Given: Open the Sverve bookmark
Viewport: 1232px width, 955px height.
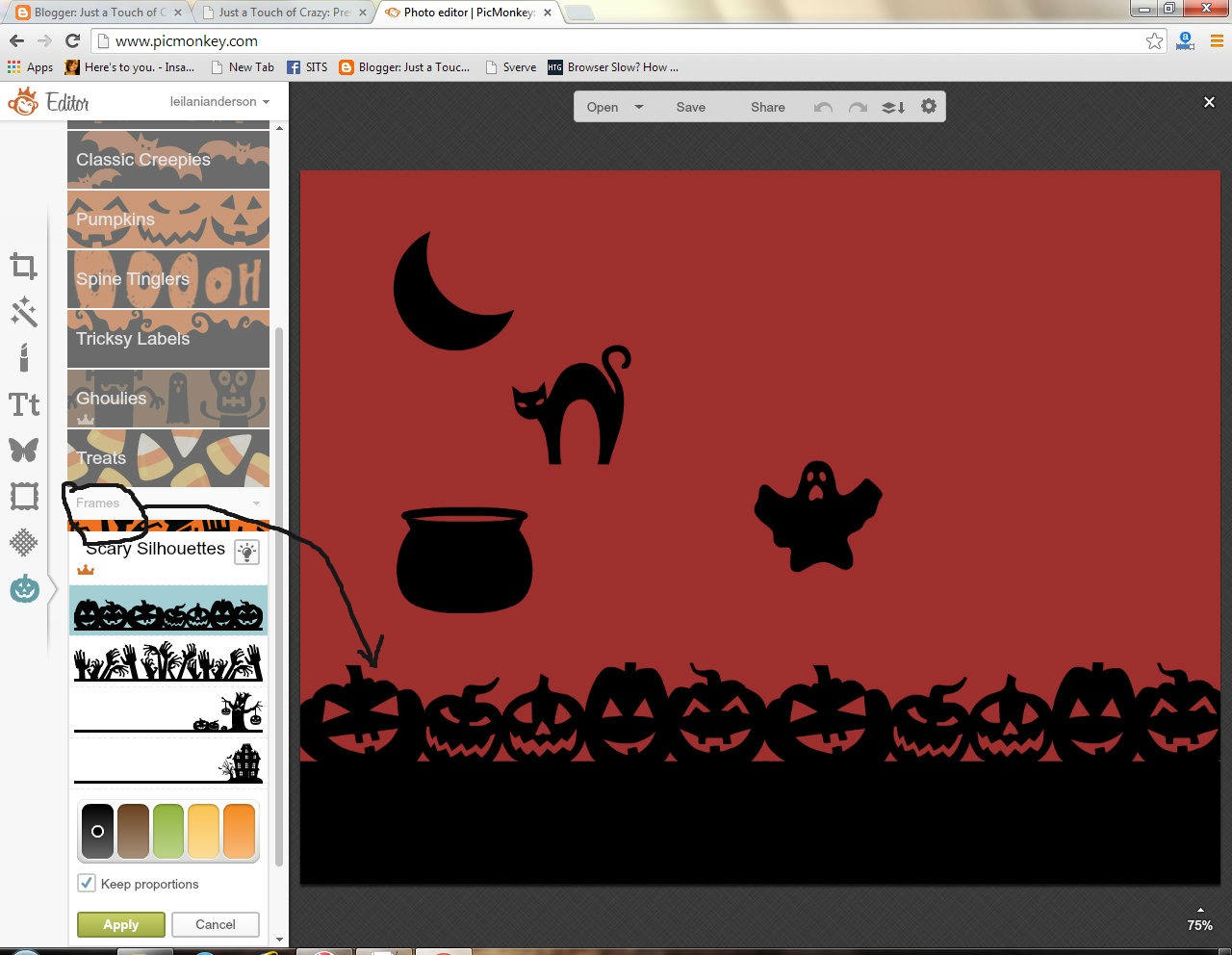Looking at the screenshot, I should pos(511,67).
